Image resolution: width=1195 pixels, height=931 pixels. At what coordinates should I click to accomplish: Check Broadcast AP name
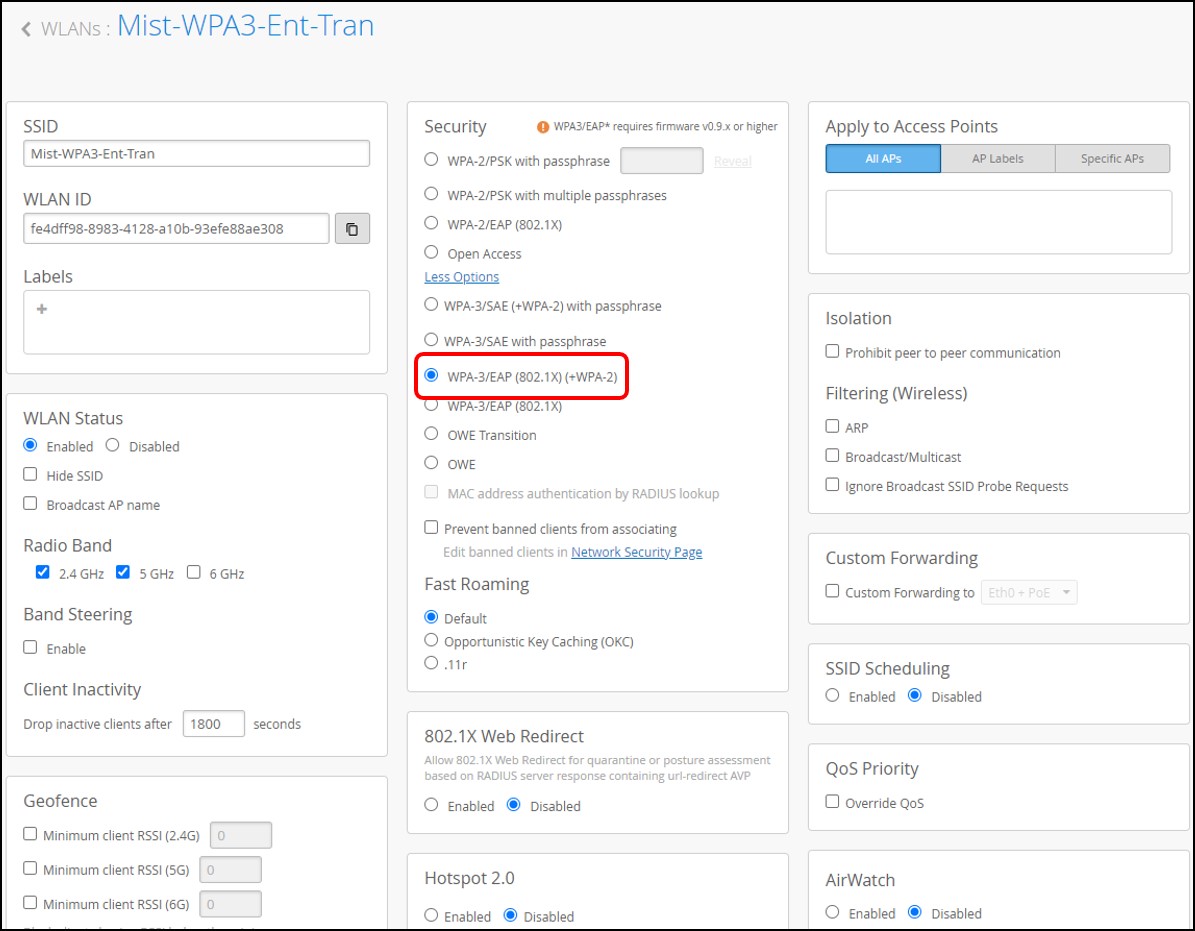30,503
